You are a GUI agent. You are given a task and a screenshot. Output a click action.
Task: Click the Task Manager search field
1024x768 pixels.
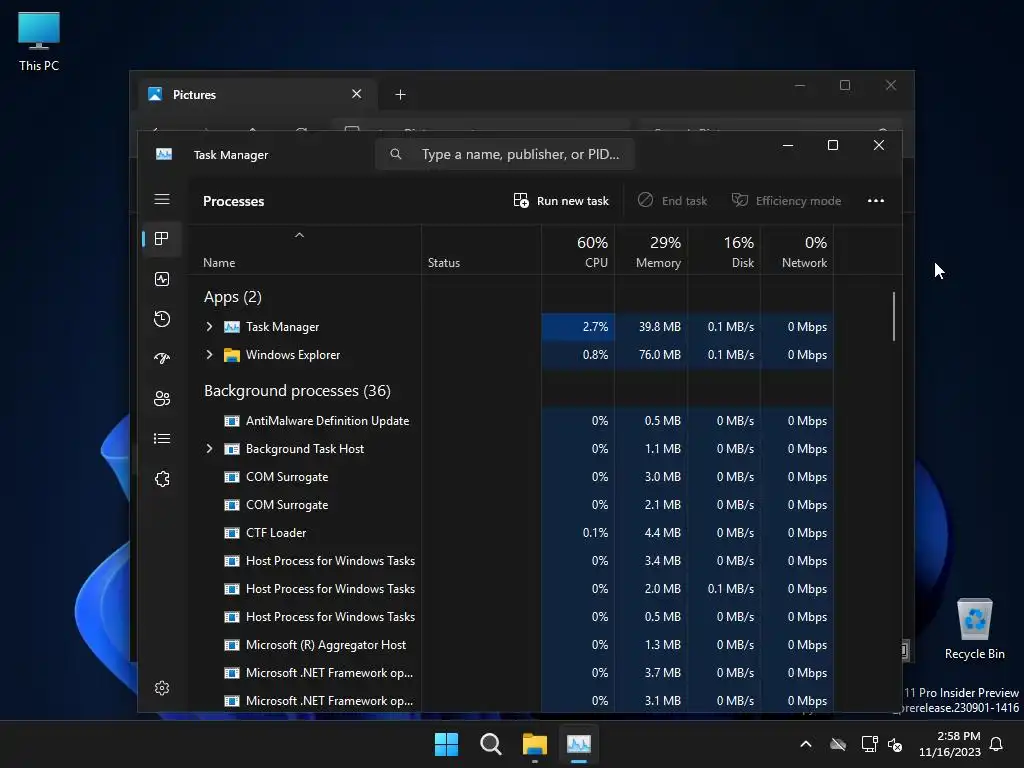tap(504, 154)
